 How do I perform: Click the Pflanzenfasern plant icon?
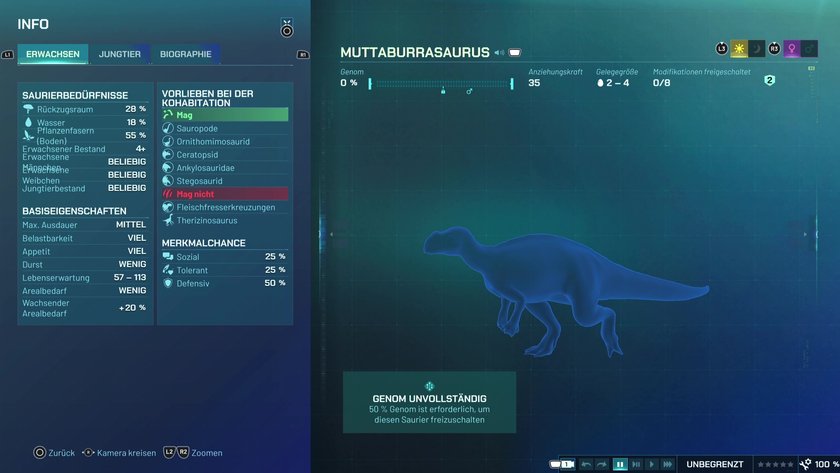28,136
